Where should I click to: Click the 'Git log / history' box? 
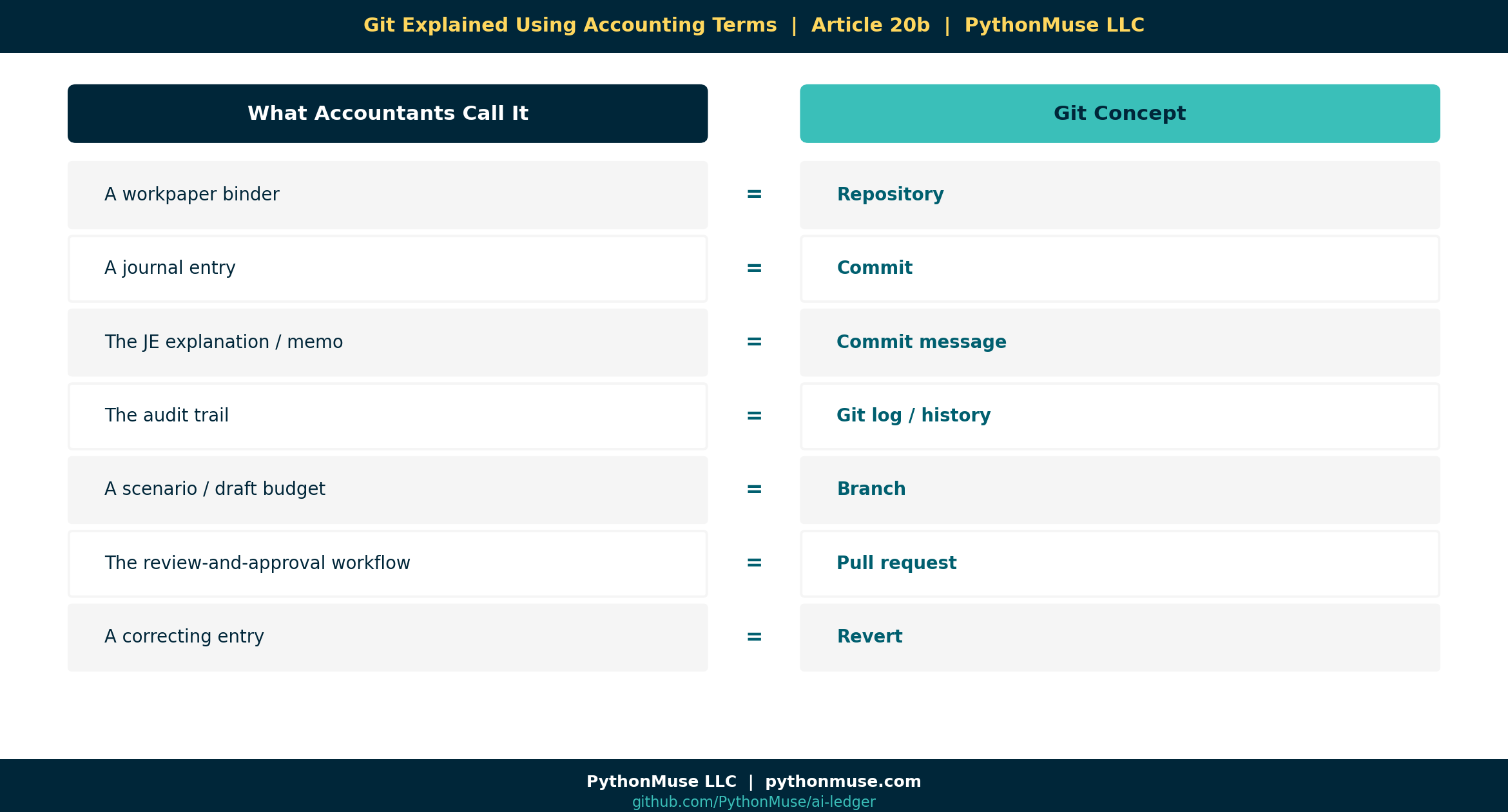pos(1119,416)
